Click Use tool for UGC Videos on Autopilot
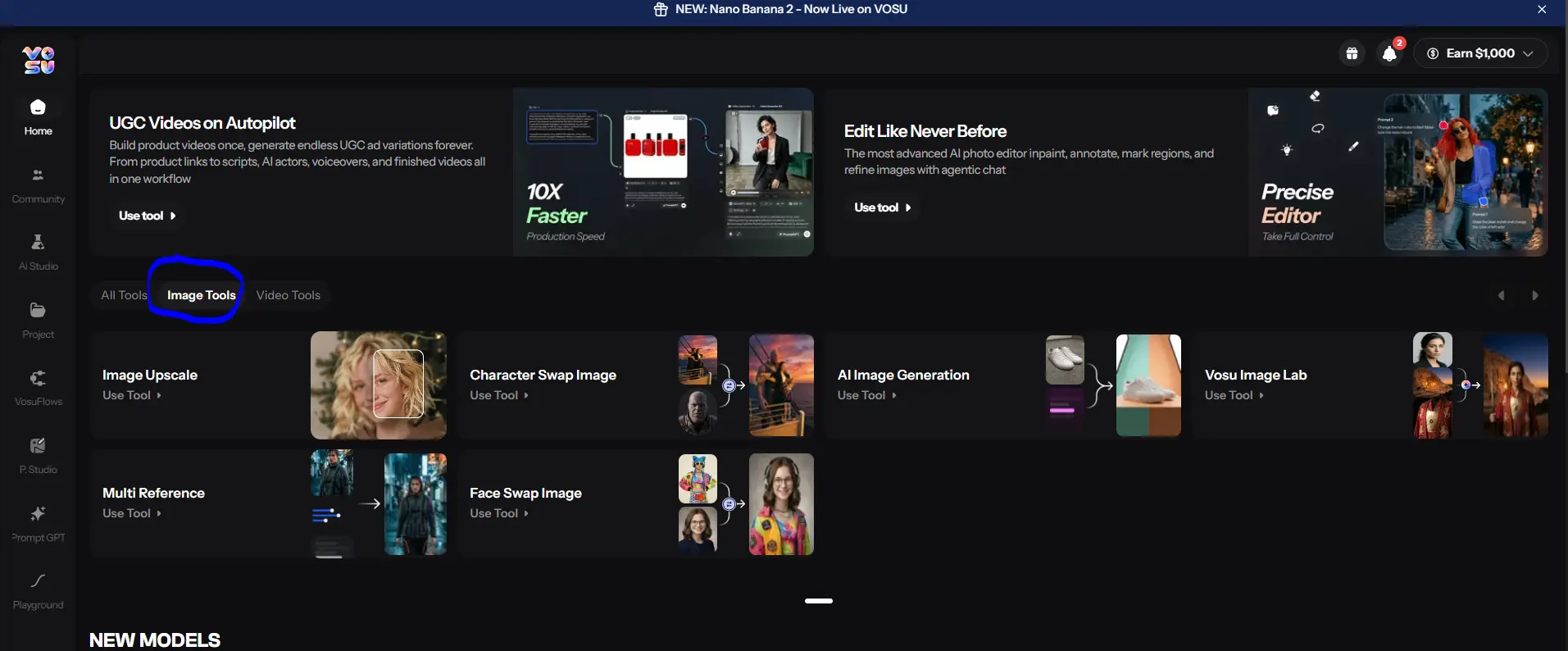1568x651 pixels. pyautogui.click(x=148, y=216)
